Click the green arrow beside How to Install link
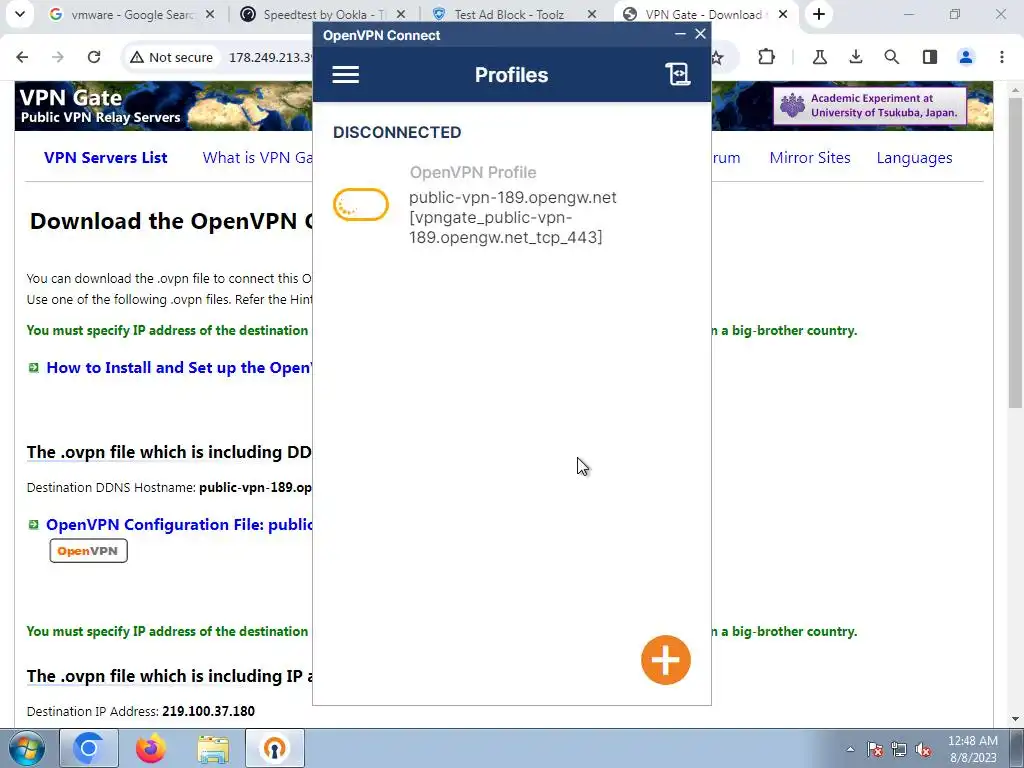Screen dimensions: 1024x768 34,368
